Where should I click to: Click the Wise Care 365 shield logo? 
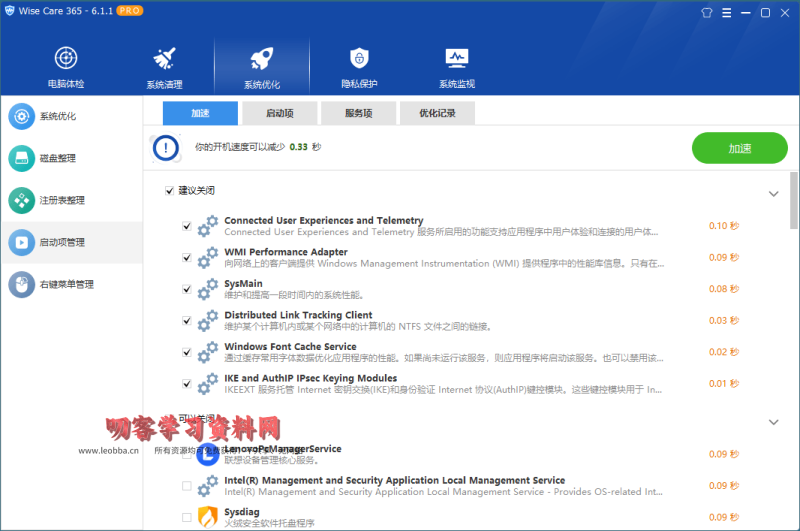coord(9,11)
